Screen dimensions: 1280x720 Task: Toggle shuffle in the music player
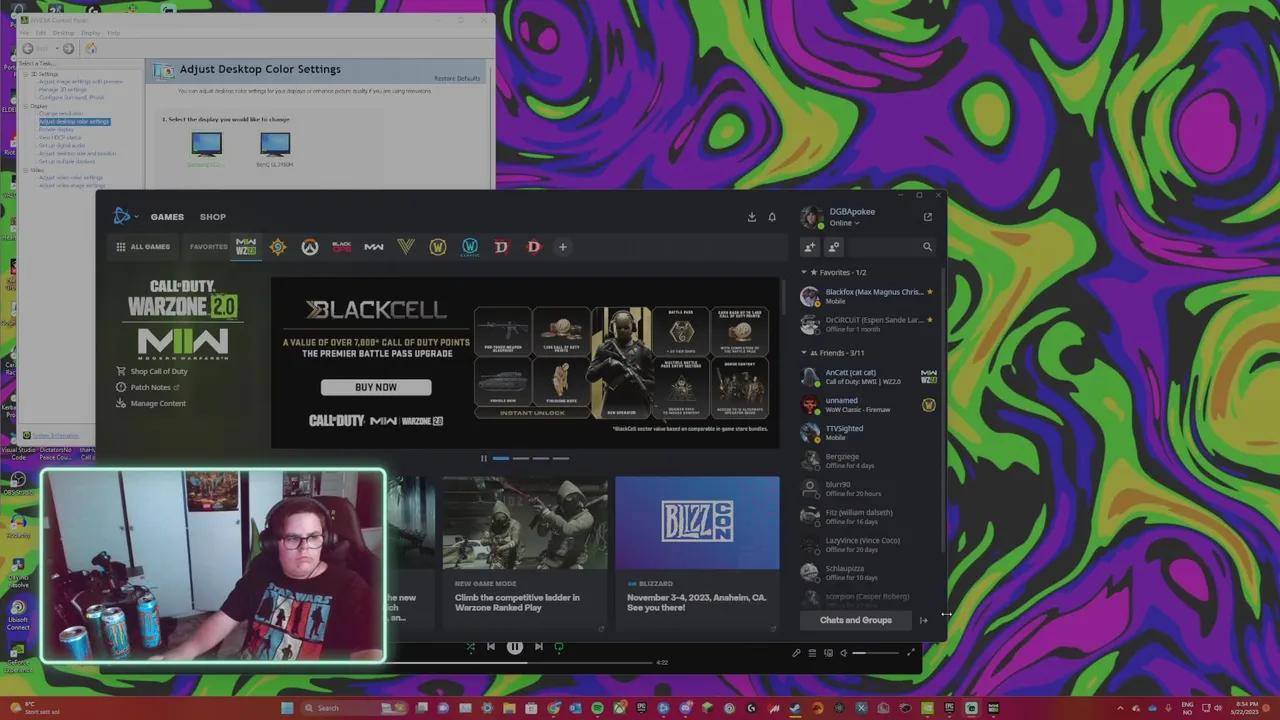pyautogui.click(x=470, y=647)
